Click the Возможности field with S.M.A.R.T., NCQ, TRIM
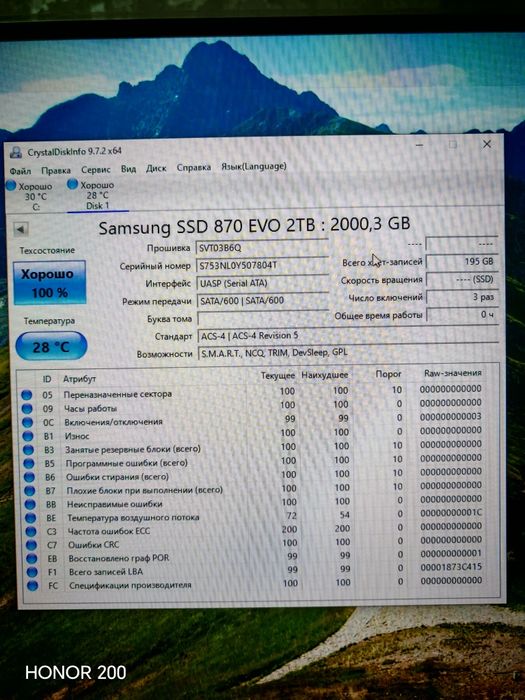This screenshot has height=700, width=525. (349, 353)
